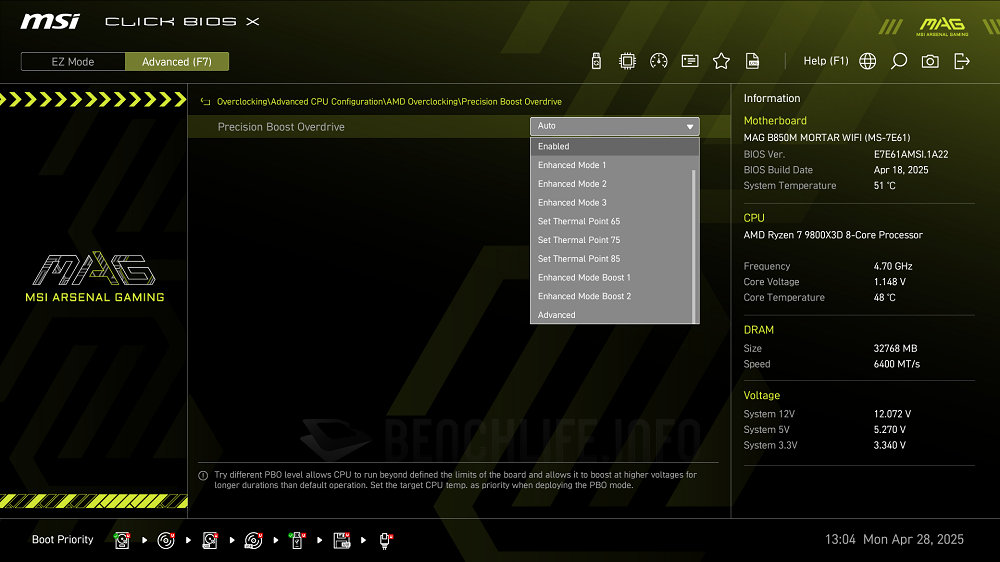The width and height of the screenshot is (1000, 562).
Task: Click the DRAM heading
Action: pos(758,330)
